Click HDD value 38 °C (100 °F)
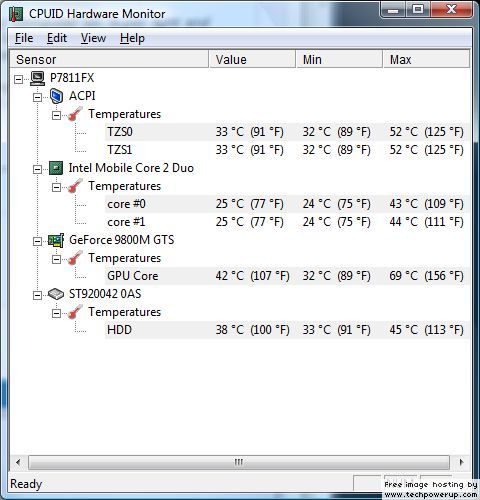 [252, 330]
